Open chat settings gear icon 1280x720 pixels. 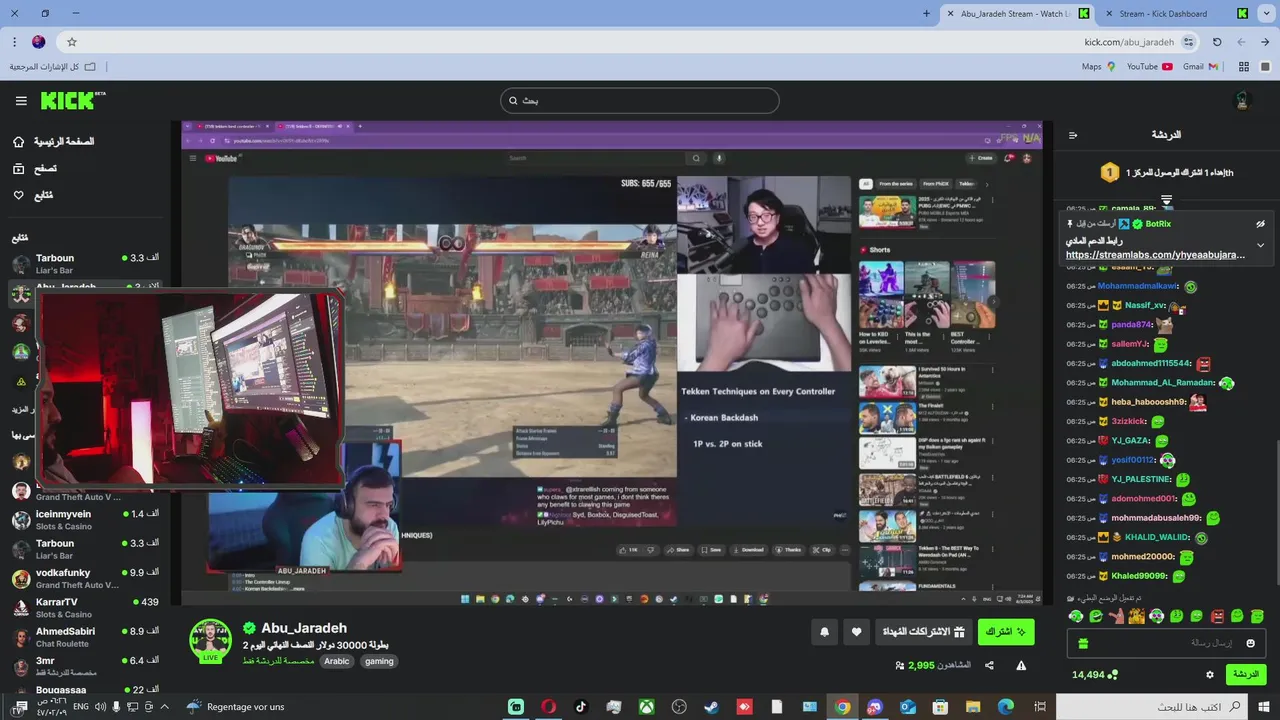point(1210,675)
